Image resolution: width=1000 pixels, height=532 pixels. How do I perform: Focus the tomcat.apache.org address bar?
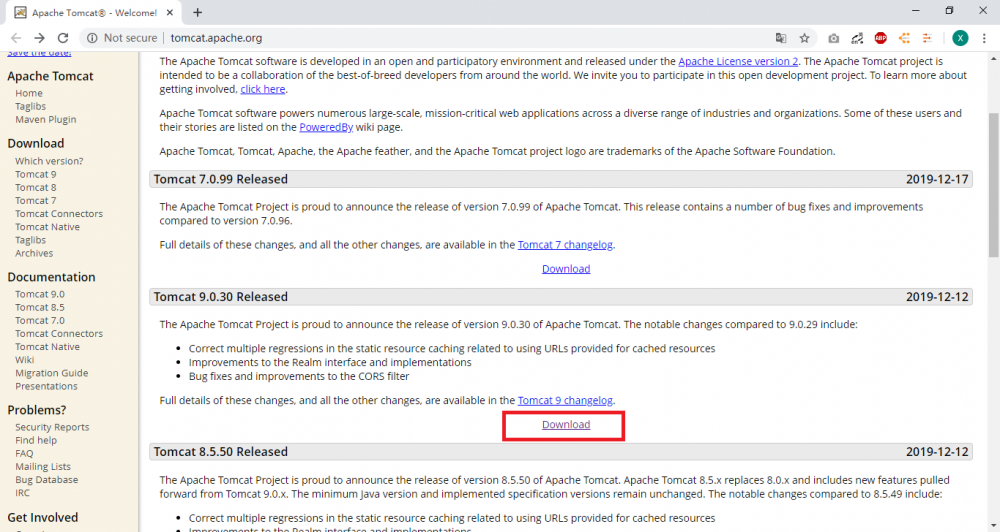click(x=216, y=38)
